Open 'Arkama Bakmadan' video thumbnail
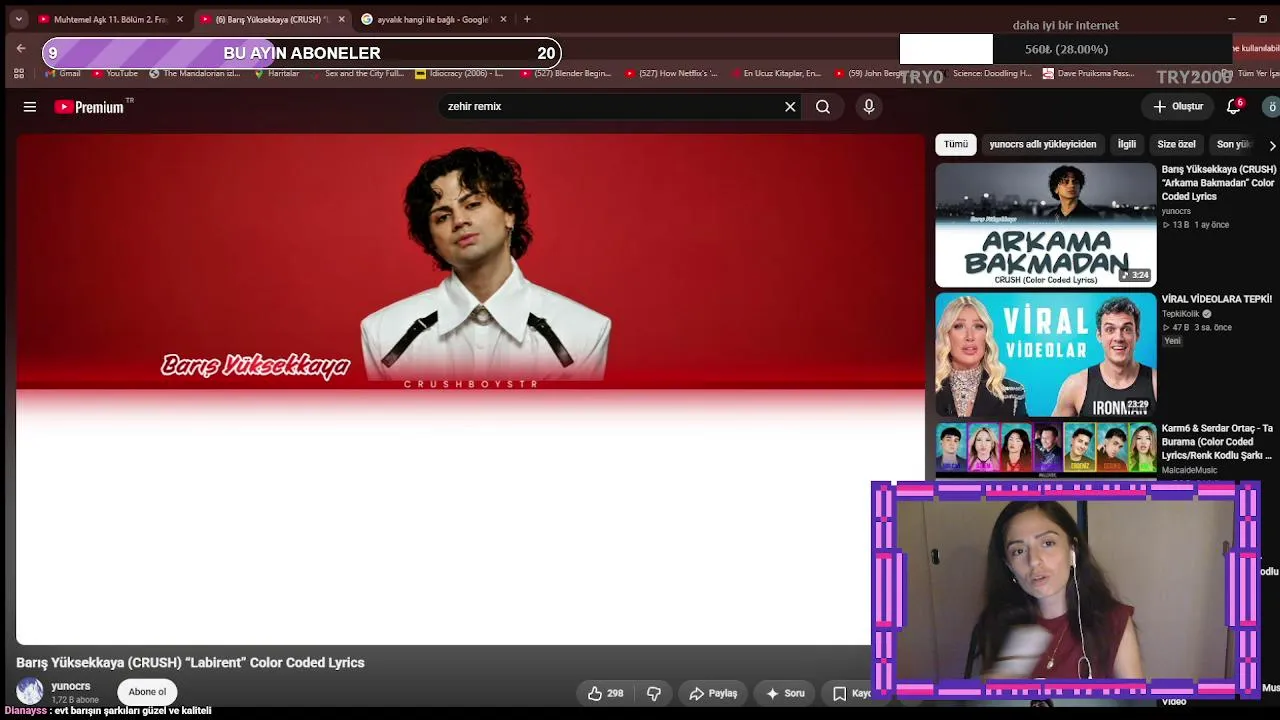This screenshot has width=1280, height=720. point(1045,225)
